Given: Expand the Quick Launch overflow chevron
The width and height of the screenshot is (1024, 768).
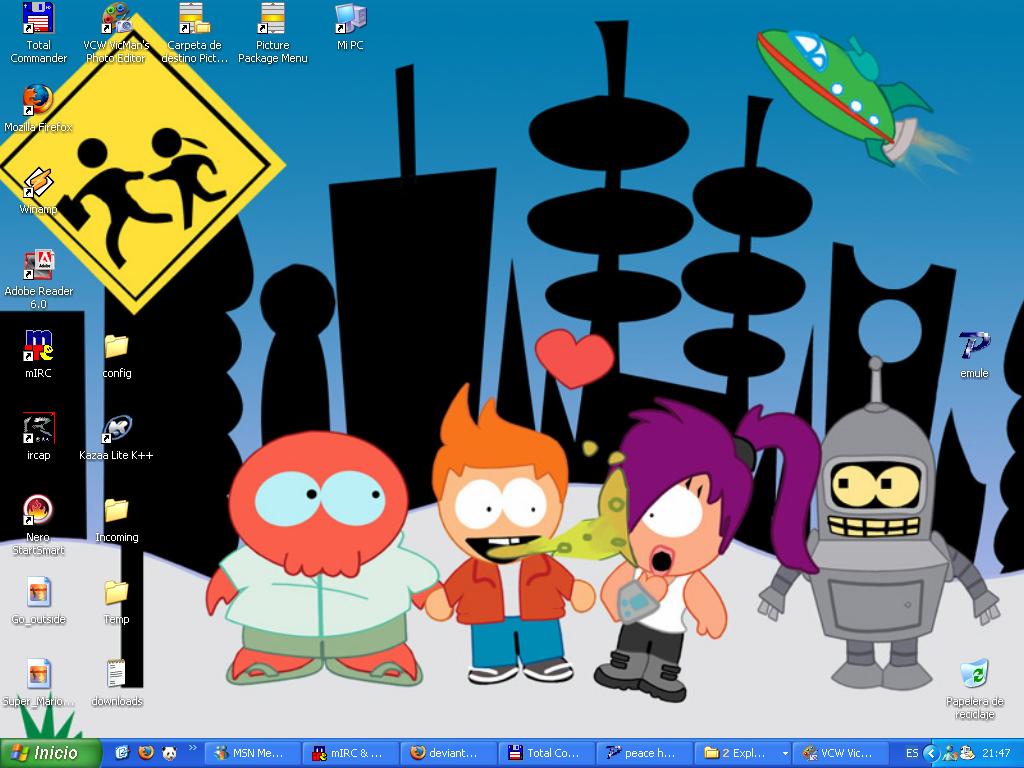Looking at the screenshot, I should point(193,748).
